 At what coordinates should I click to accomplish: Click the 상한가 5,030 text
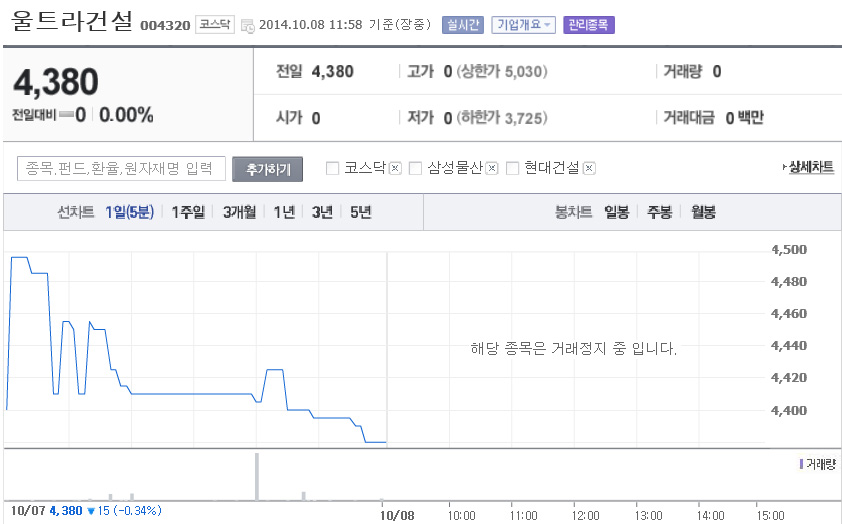(502, 71)
